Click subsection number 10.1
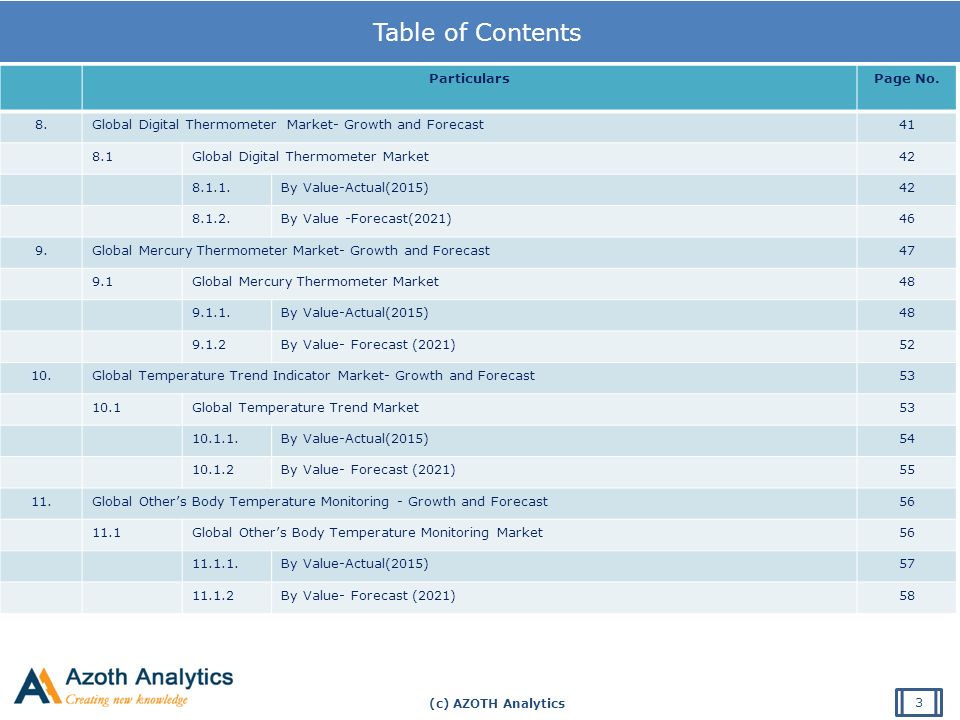 coord(107,408)
